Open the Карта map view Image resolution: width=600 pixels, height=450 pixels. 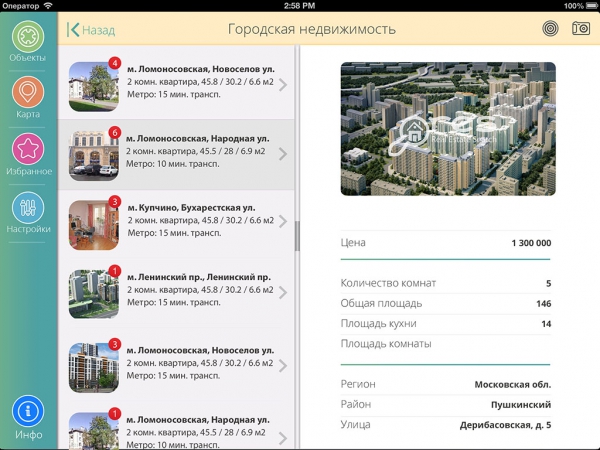(x=28, y=98)
